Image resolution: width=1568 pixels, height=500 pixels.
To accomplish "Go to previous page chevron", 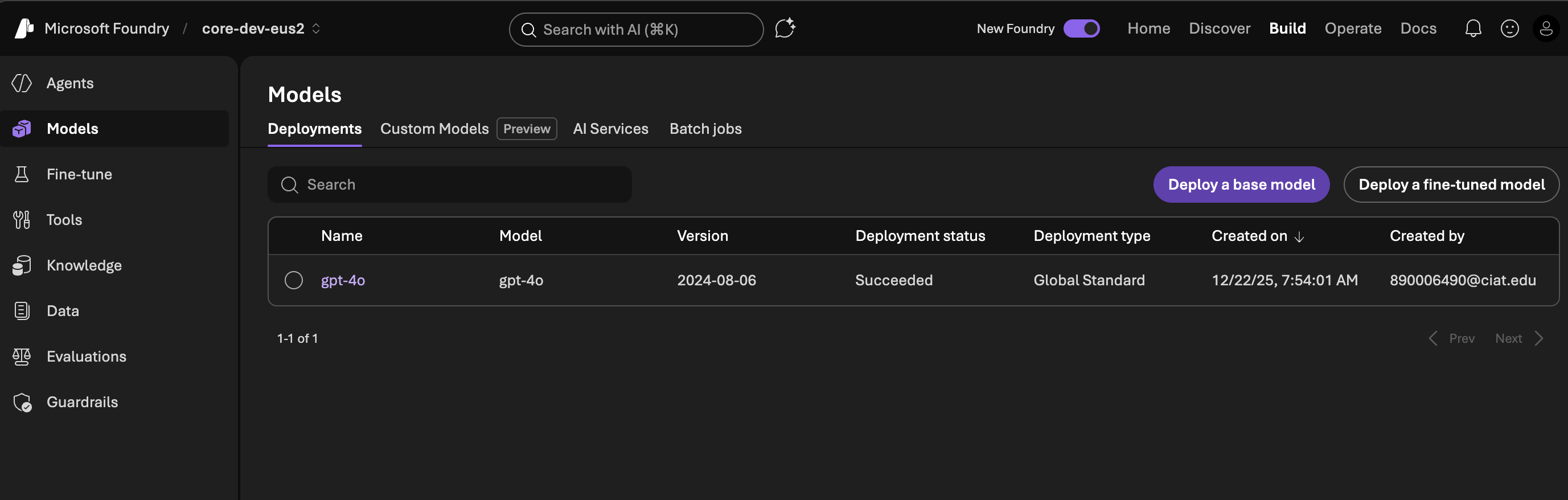I will pyautogui.click(x=1433, y=339).
